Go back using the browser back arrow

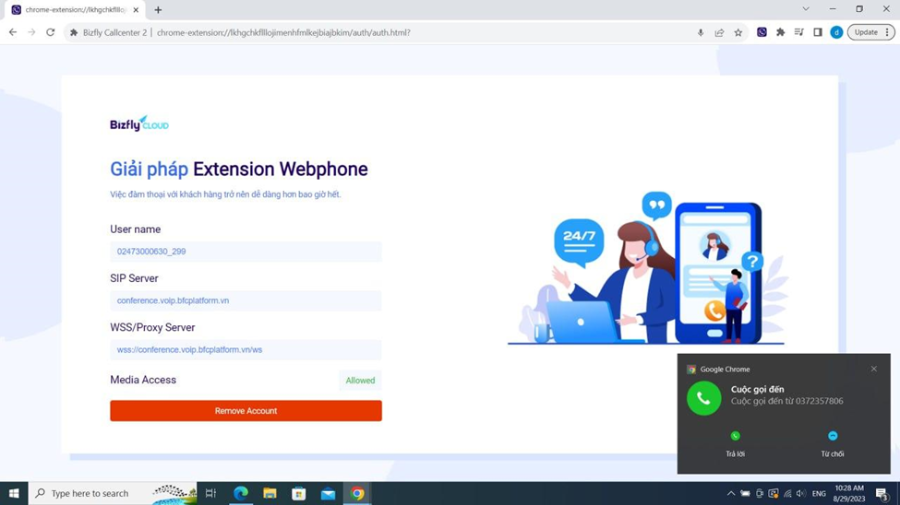(13, 33)
